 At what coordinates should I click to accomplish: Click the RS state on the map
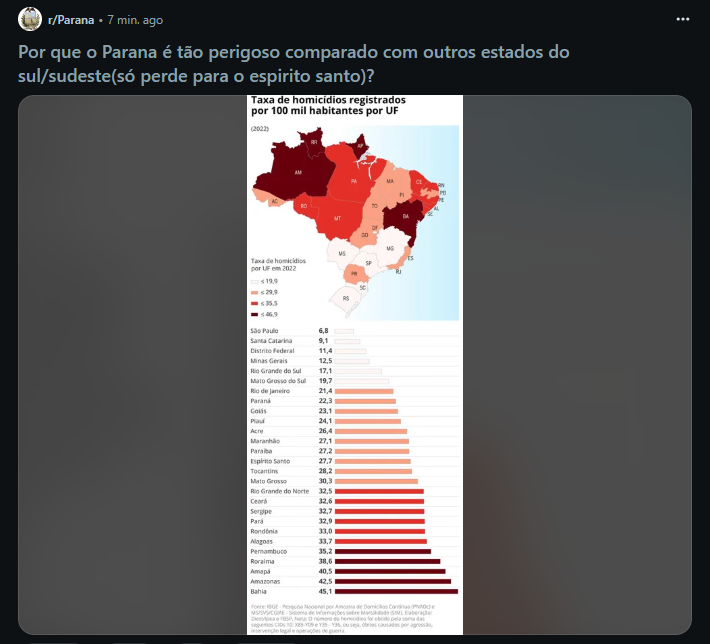coord(346,298)
